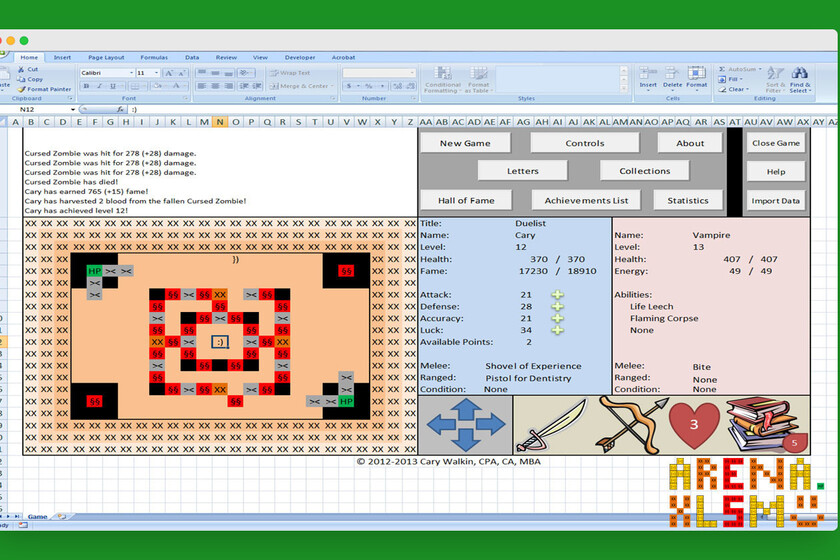Image resolution: width=840 pixels, height=560 pixels.
Task: Open the Find & Select dropdown
Action: click(800, 79)
